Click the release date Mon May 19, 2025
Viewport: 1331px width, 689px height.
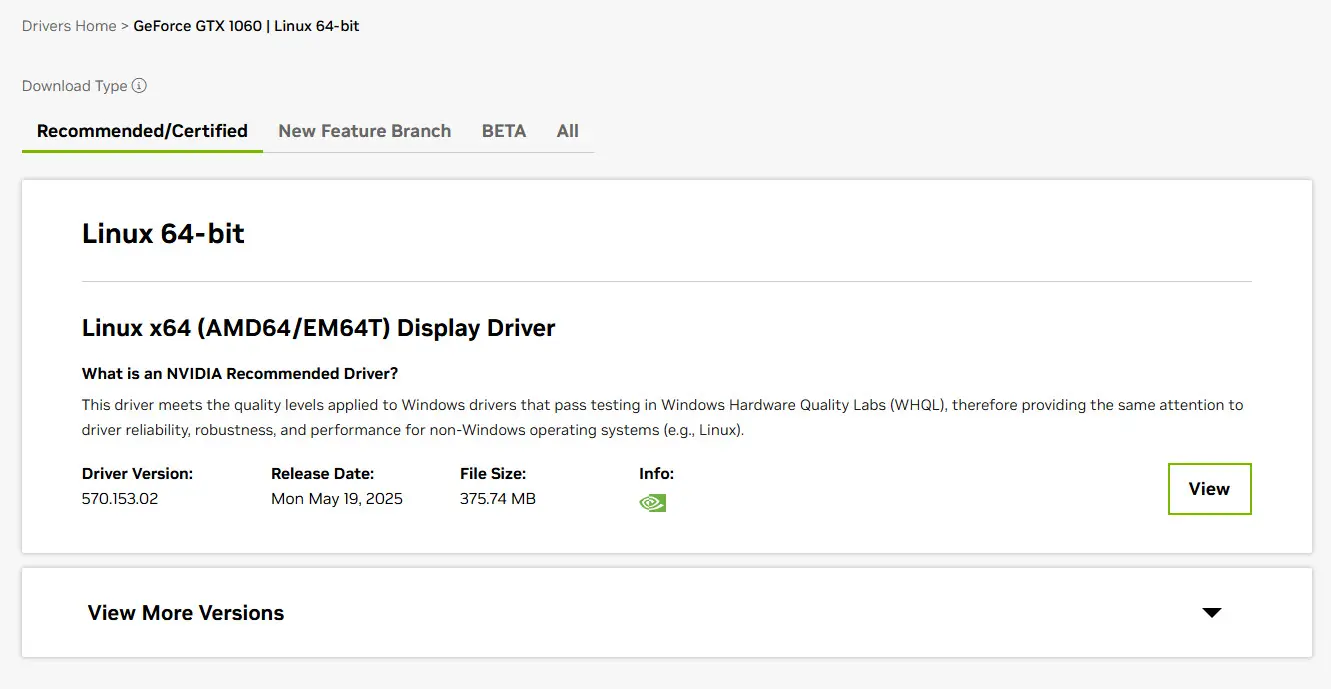pos(336,498)
